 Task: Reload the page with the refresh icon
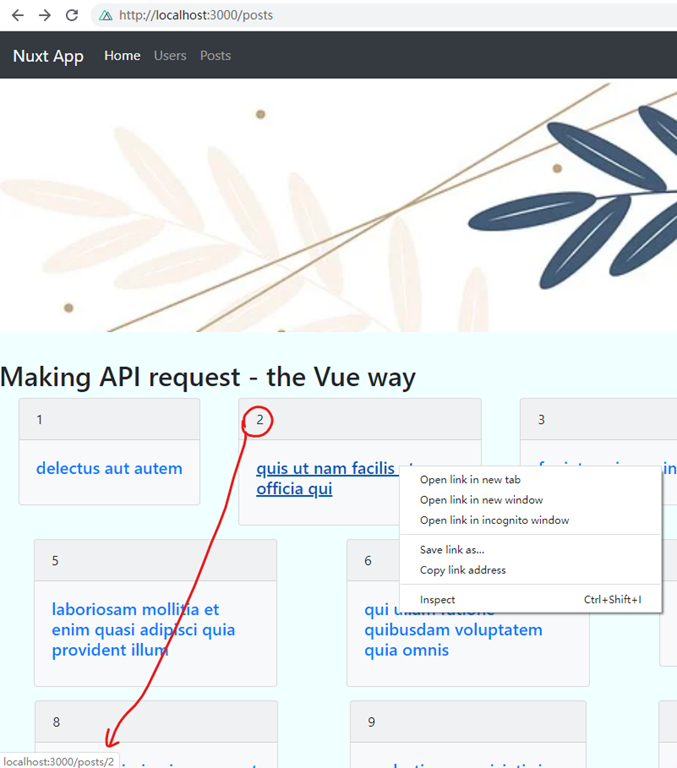72,15
